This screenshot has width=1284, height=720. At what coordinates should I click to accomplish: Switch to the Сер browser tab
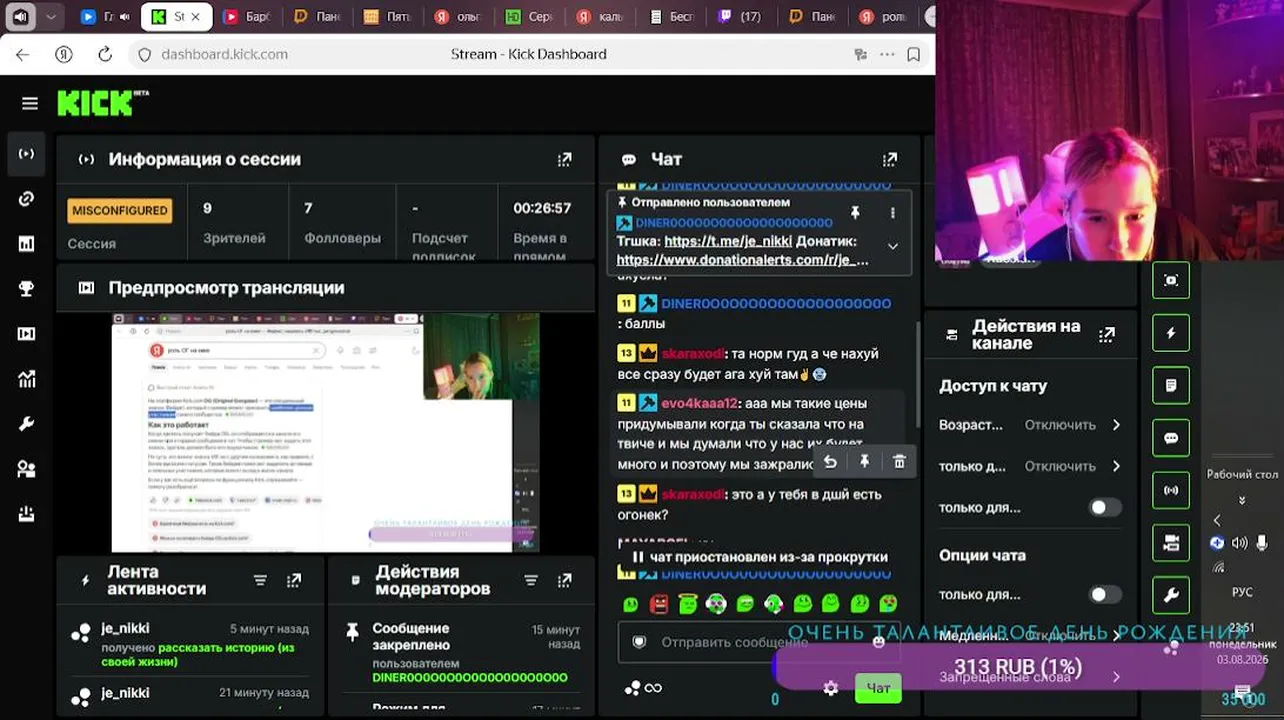coord(529,16)
